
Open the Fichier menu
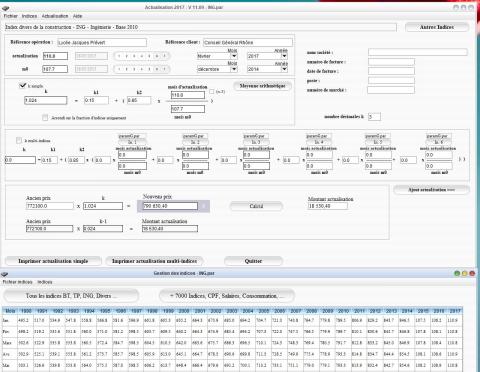(11, 16)
